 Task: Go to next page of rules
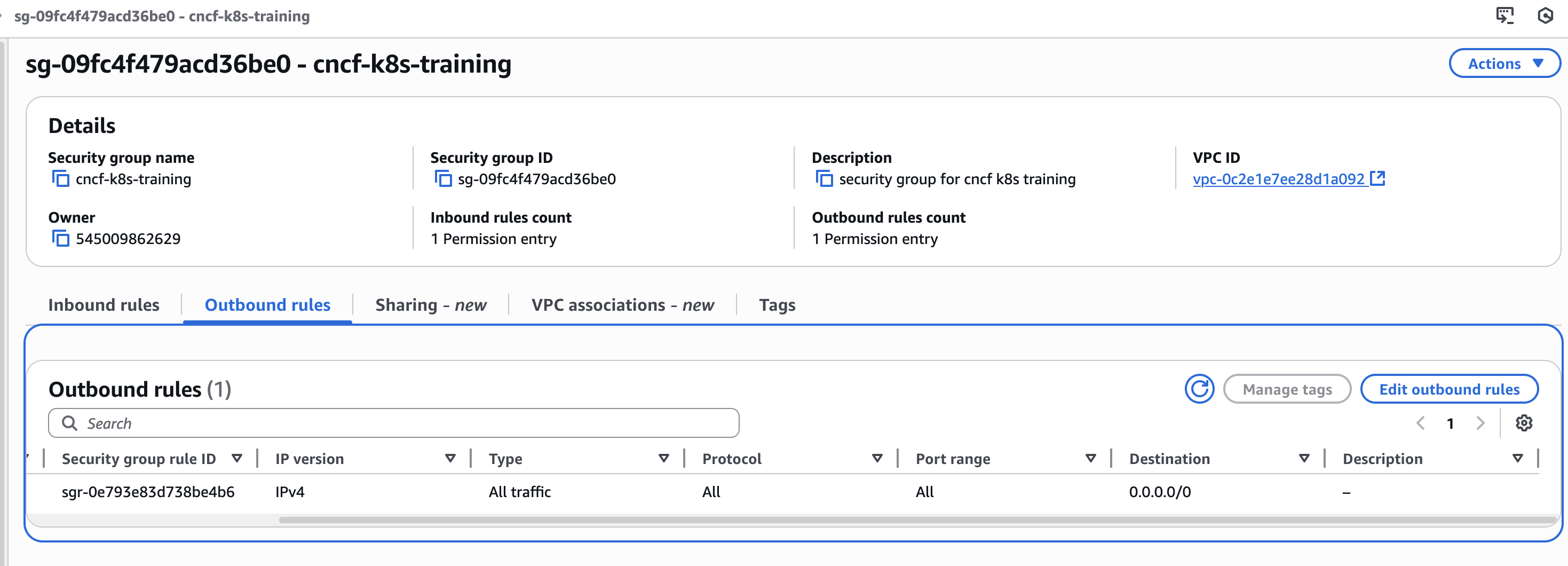[x=1480, y=423]
